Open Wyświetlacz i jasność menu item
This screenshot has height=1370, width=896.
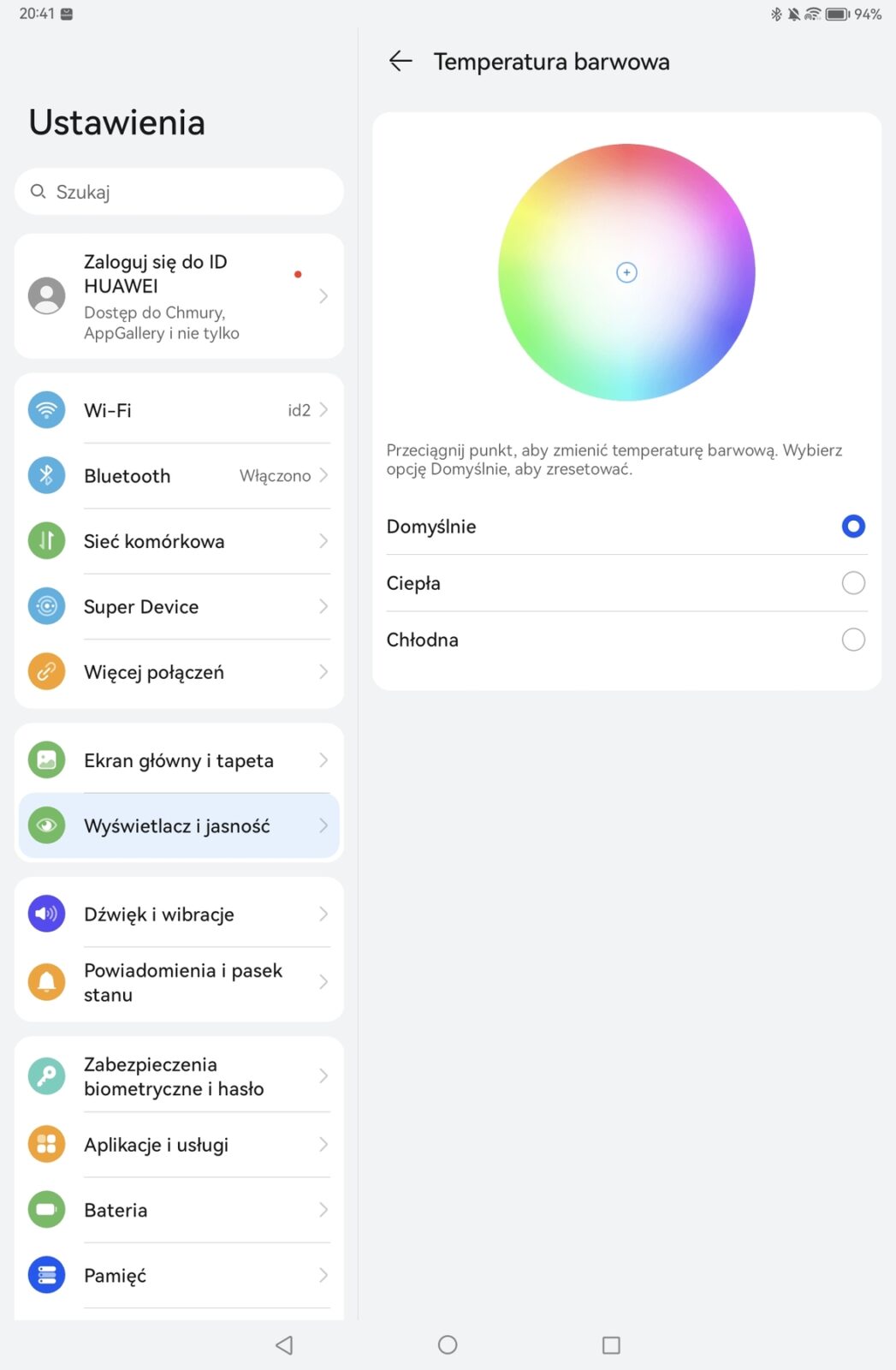pos(179,825)
